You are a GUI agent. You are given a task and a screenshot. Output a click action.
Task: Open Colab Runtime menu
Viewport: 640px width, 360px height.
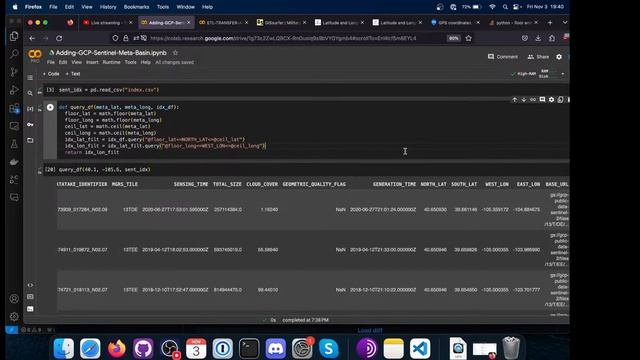pos(111,62)
